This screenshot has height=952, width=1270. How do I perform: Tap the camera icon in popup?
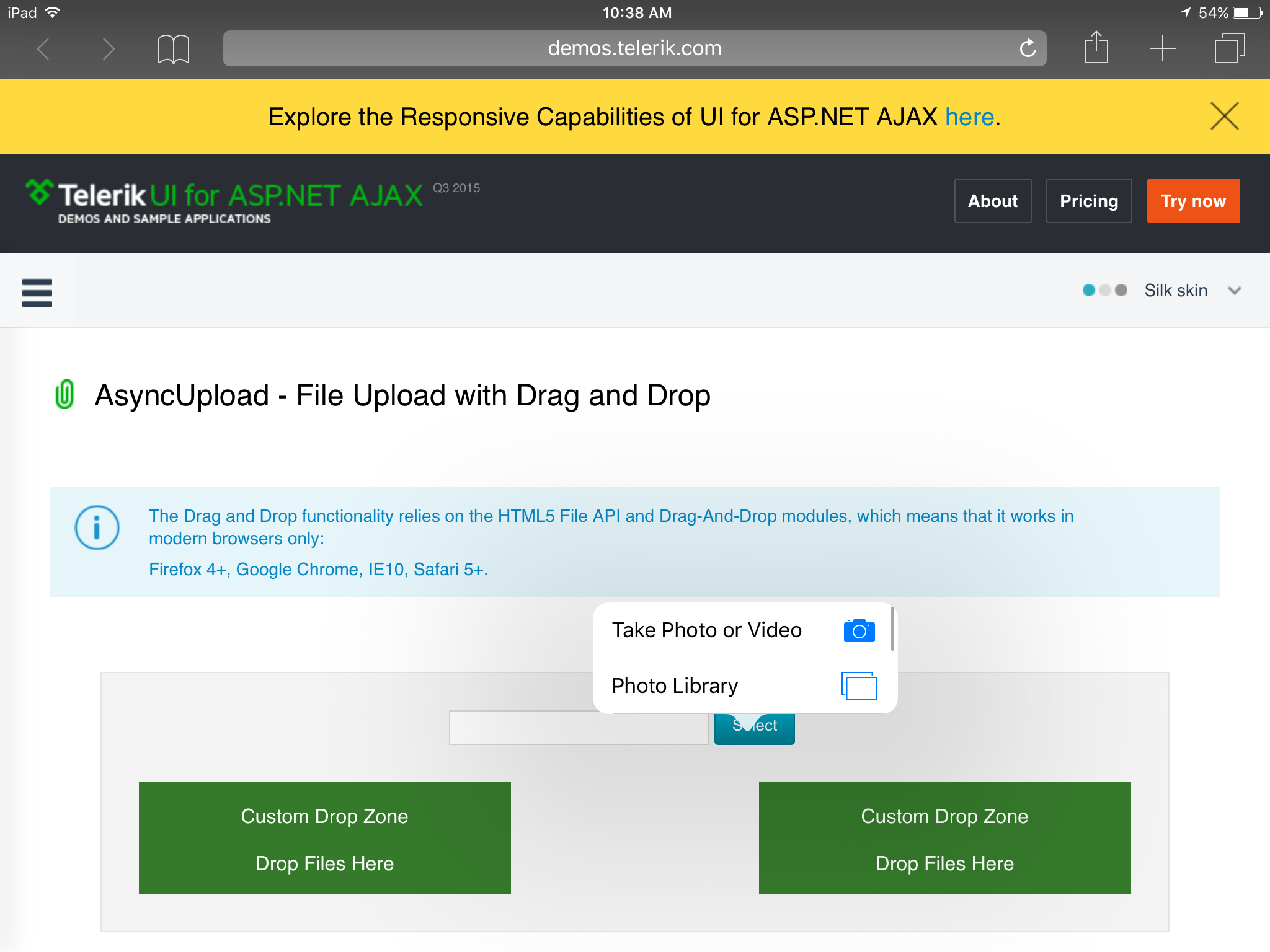(x=859, y=630)
